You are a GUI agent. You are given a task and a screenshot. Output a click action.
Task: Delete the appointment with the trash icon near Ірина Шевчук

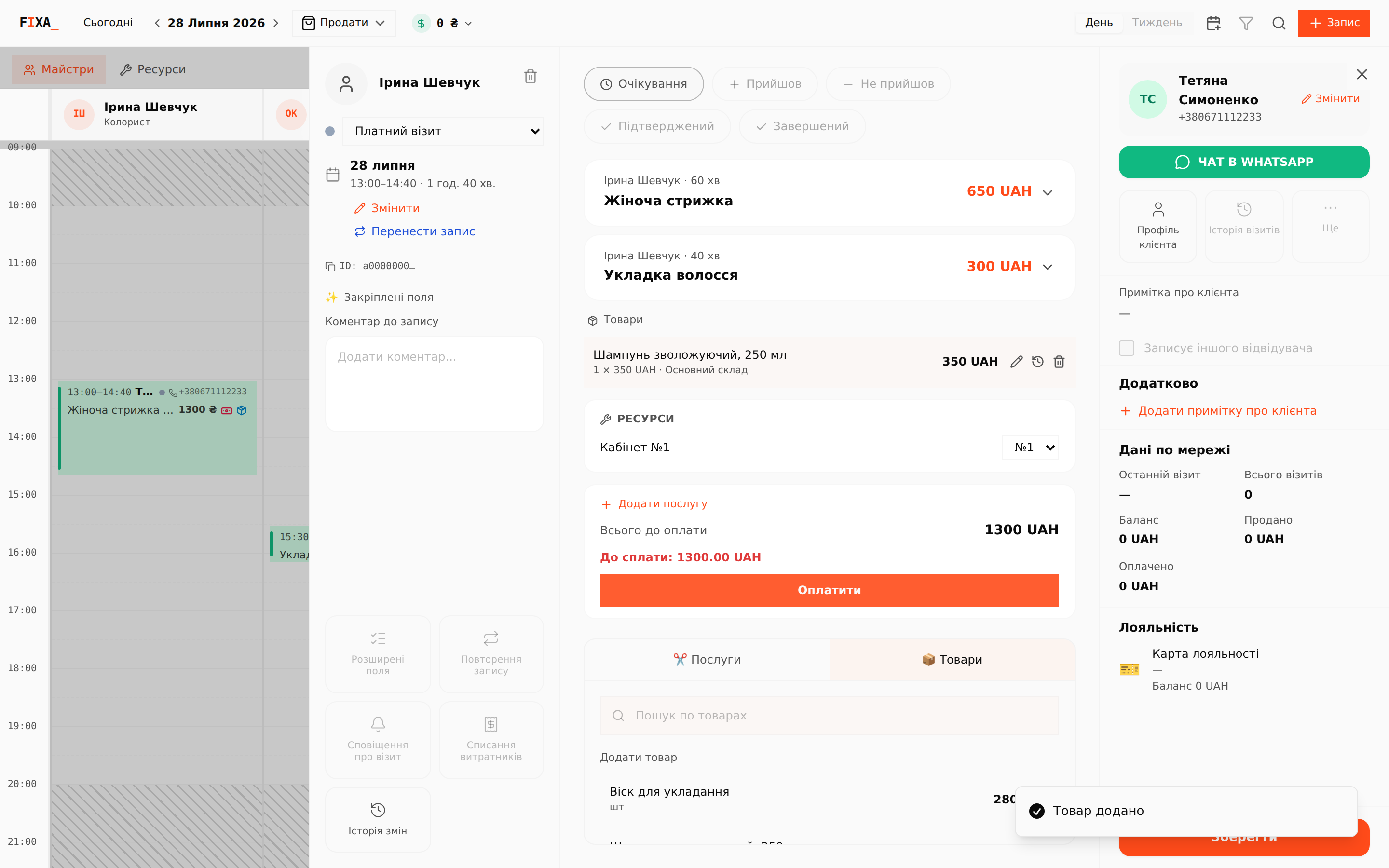[x=531, y=76]
